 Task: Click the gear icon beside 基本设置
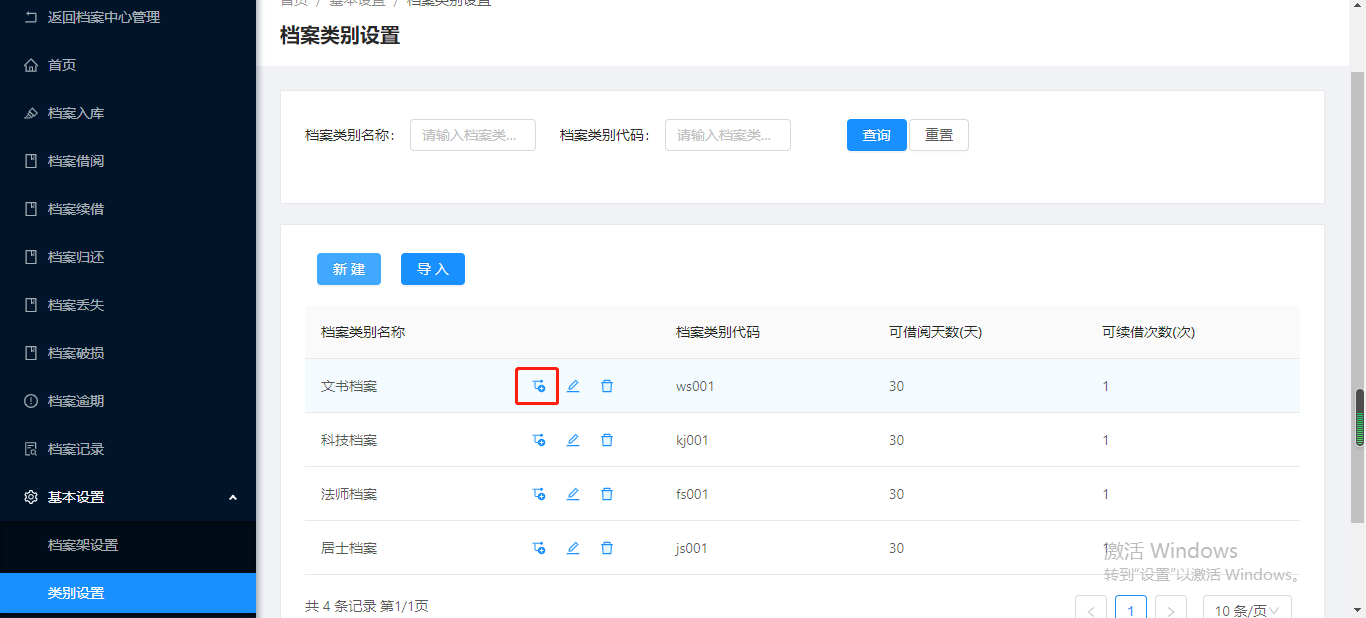(x=31, y=497)
